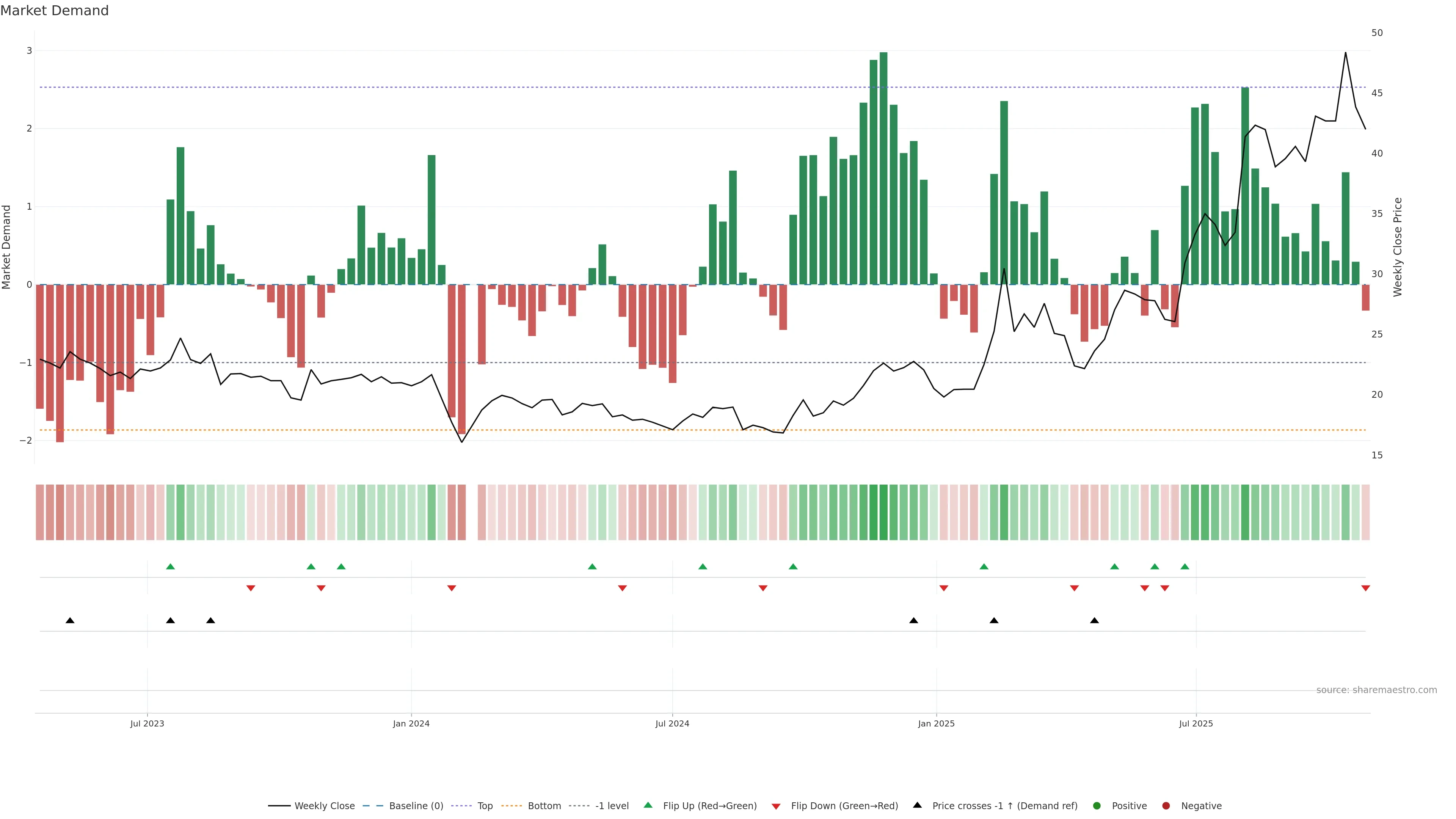
Task: Click the green Positive legend dot
Action: coord(1097,806)
